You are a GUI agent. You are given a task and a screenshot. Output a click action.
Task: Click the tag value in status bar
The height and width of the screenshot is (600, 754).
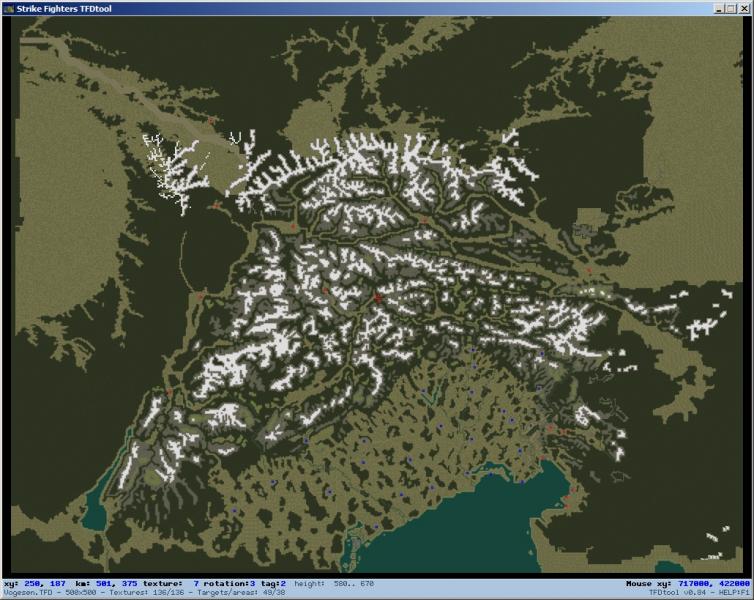pos(283,584)
